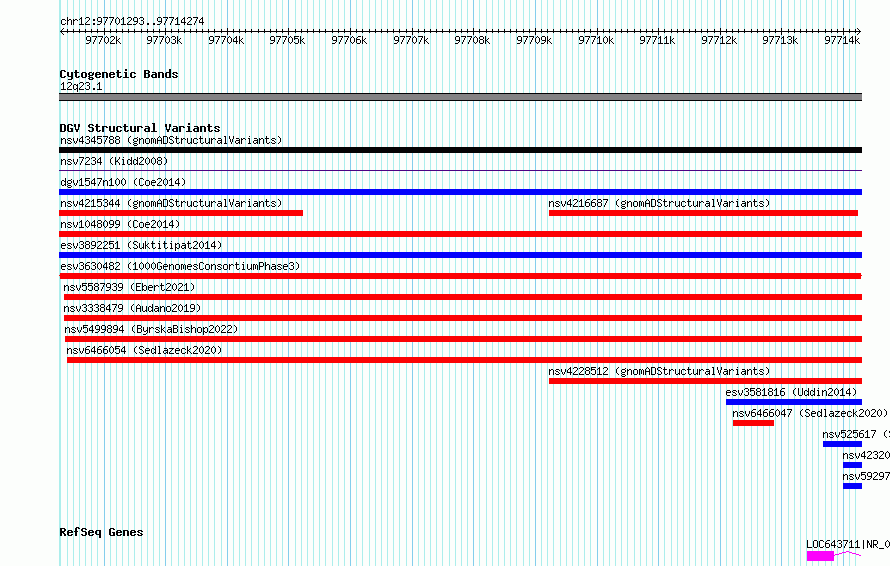Open esv3581816 (Uddin2014) blue bar
Screen dimensions: 890x566
point(794,402)
